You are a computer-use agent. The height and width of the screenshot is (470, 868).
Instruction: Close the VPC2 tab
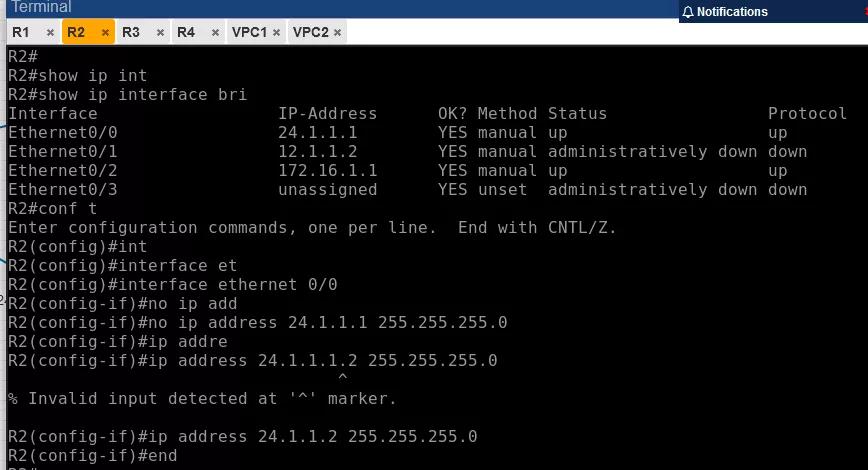(x=338, y=33)
